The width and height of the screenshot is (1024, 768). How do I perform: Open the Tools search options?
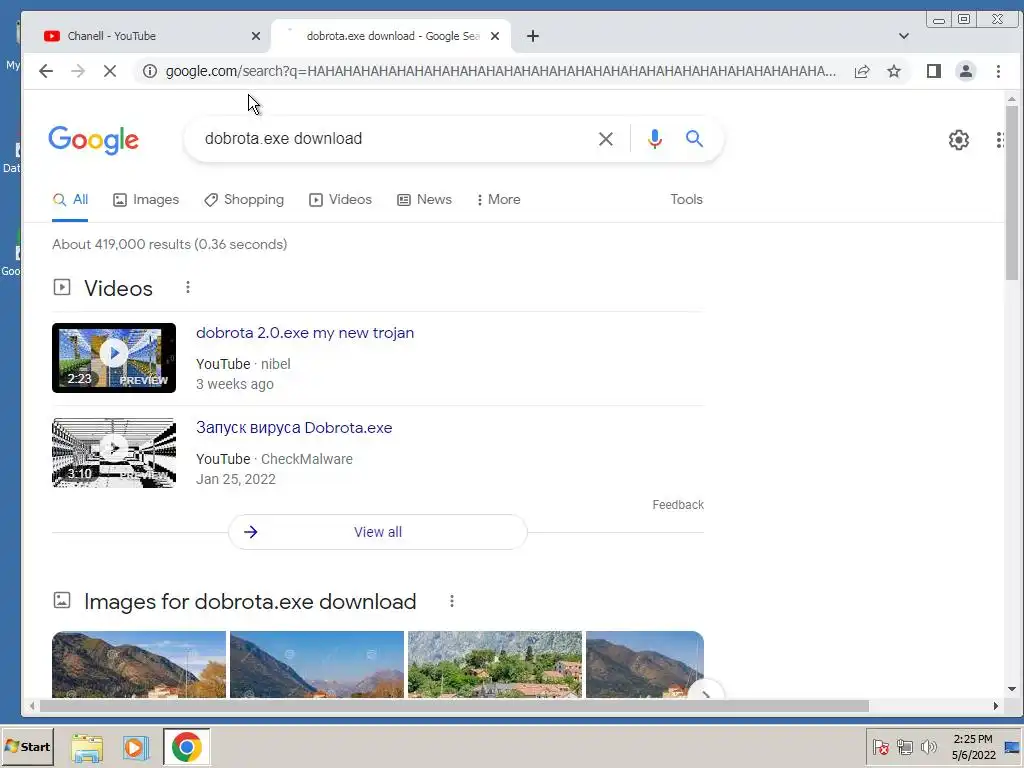[686, 200]
